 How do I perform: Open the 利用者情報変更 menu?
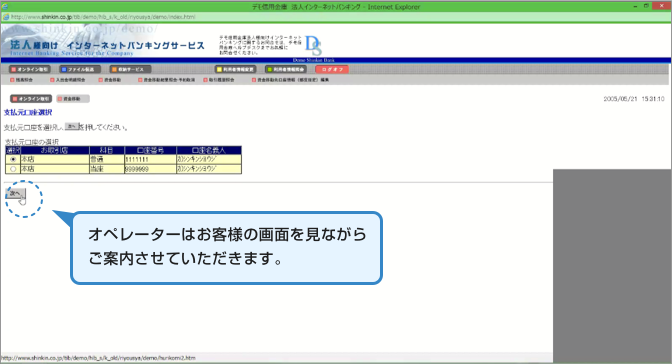pos(235,69)
